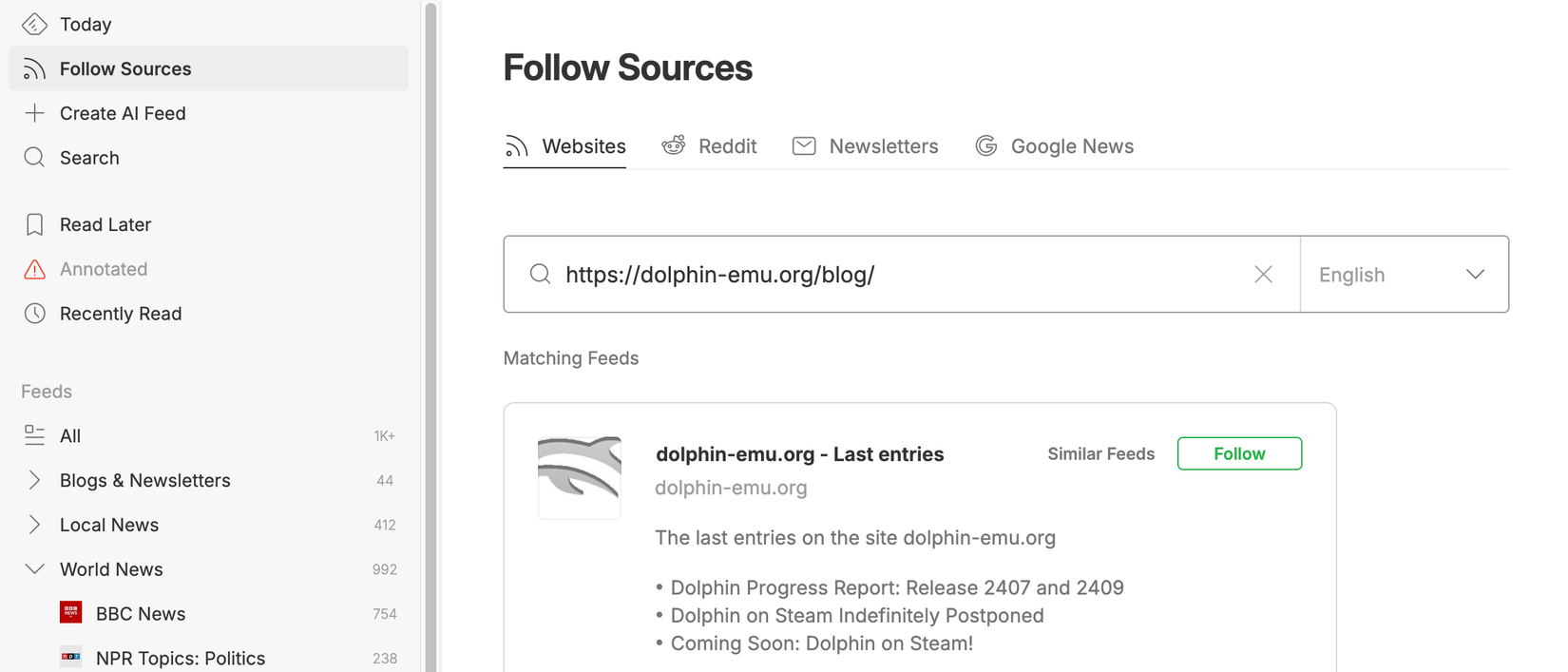Click the Google News G icon
1568x672 pixels.
[x=986, y=145]
